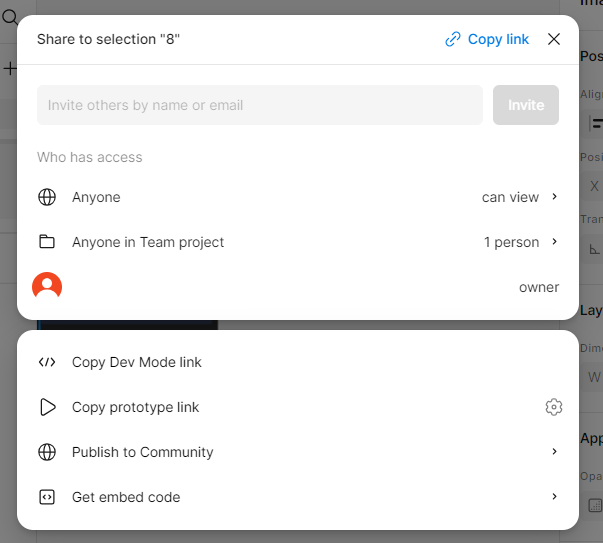Expand Publish to Community chevron
The width and height of the screenshot is (603, 543).
click(554, 451)
